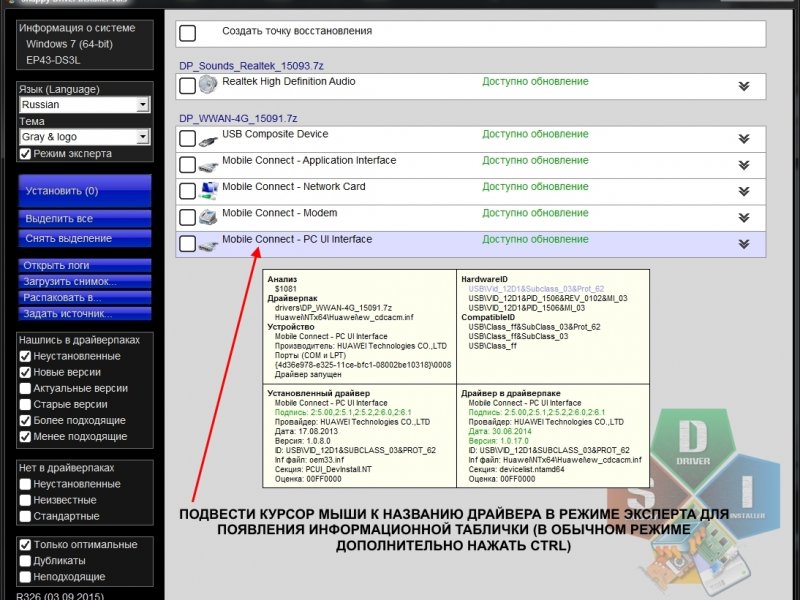Click the DP_Sounds_Realtek_15093.7z driverpack heading
This screenshot has height=600, width=800.
click(251, 66)
